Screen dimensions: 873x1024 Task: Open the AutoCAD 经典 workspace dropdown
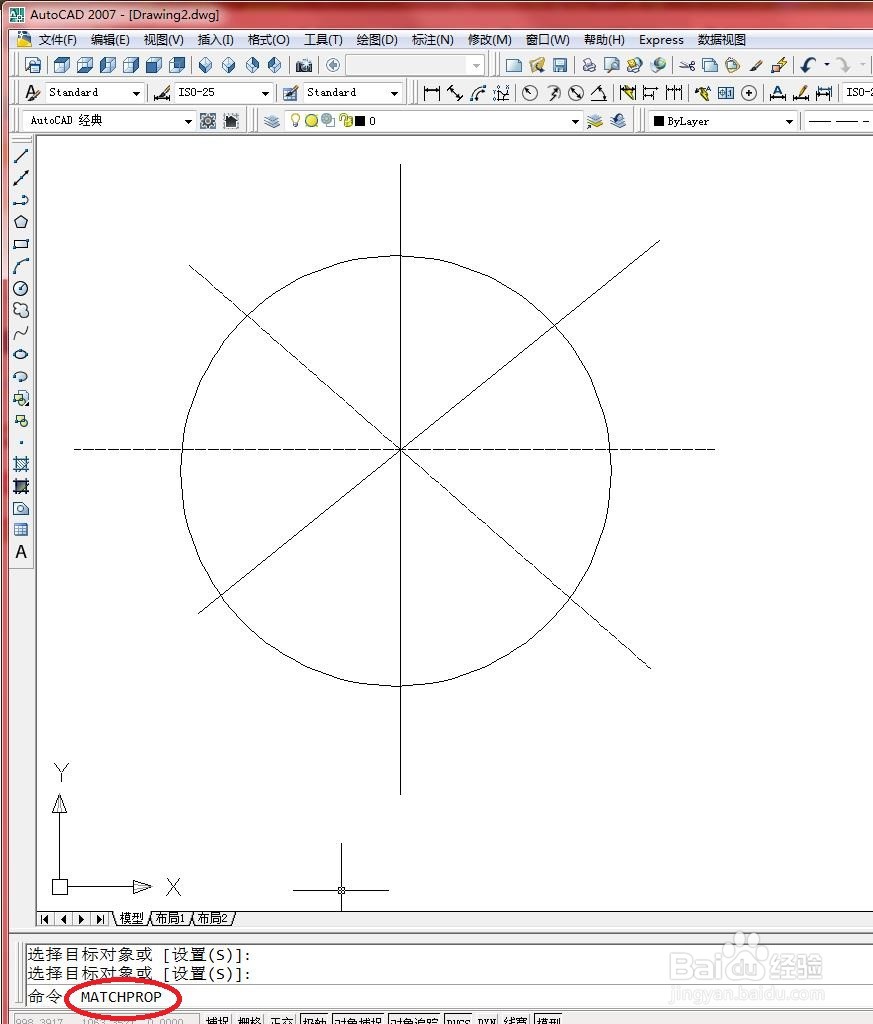[x=188, y=121]
